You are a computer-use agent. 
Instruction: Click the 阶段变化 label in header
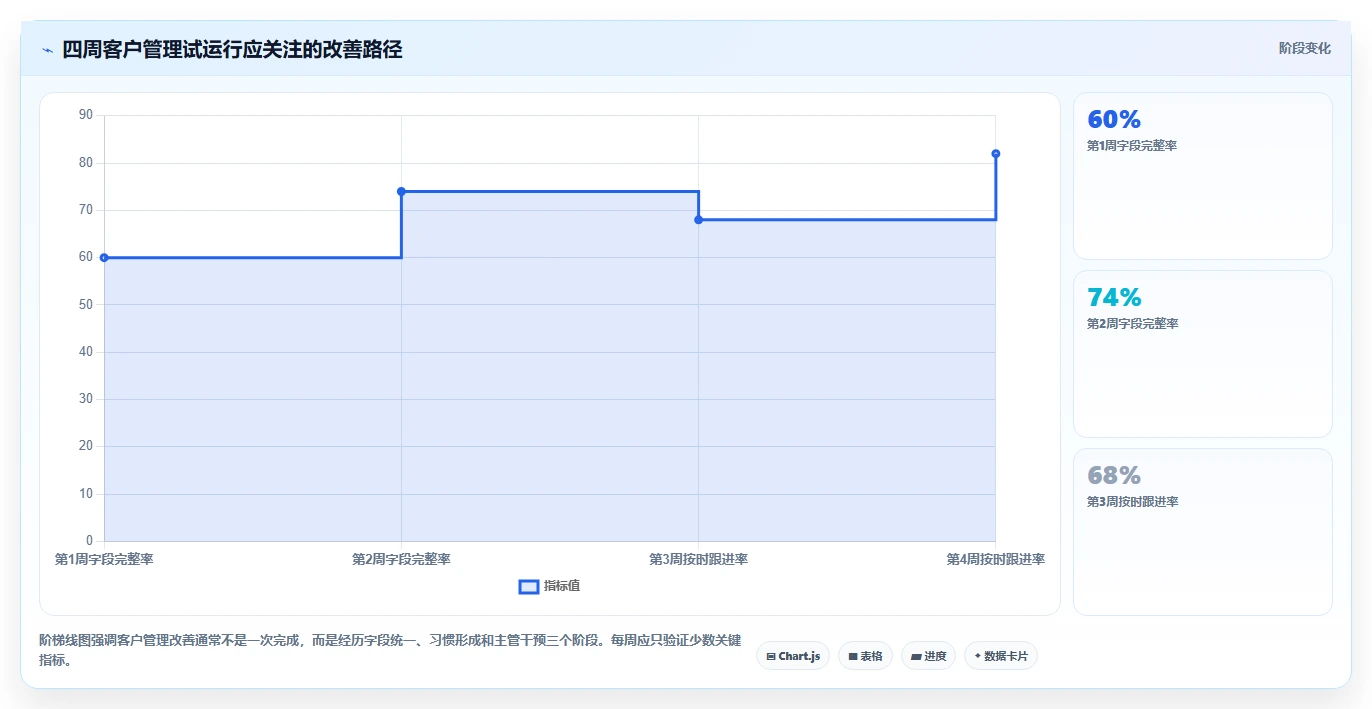click(1304, 48)
